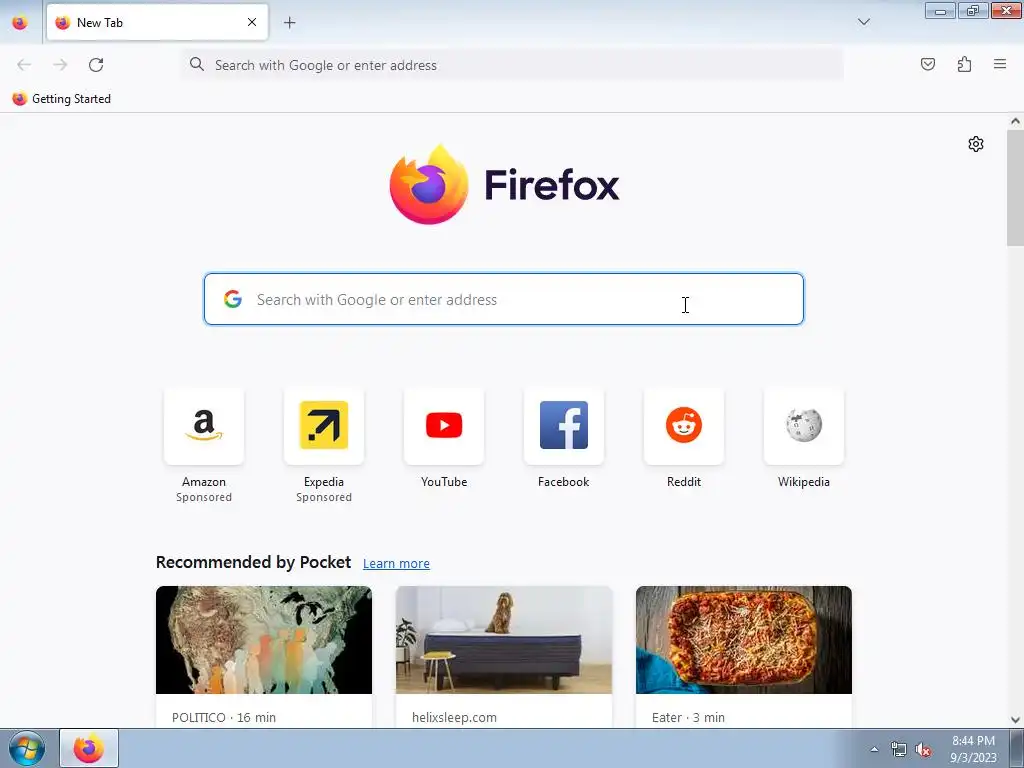
Task: Click the Eater · 3 min label
Action: (x=688, y=717)
